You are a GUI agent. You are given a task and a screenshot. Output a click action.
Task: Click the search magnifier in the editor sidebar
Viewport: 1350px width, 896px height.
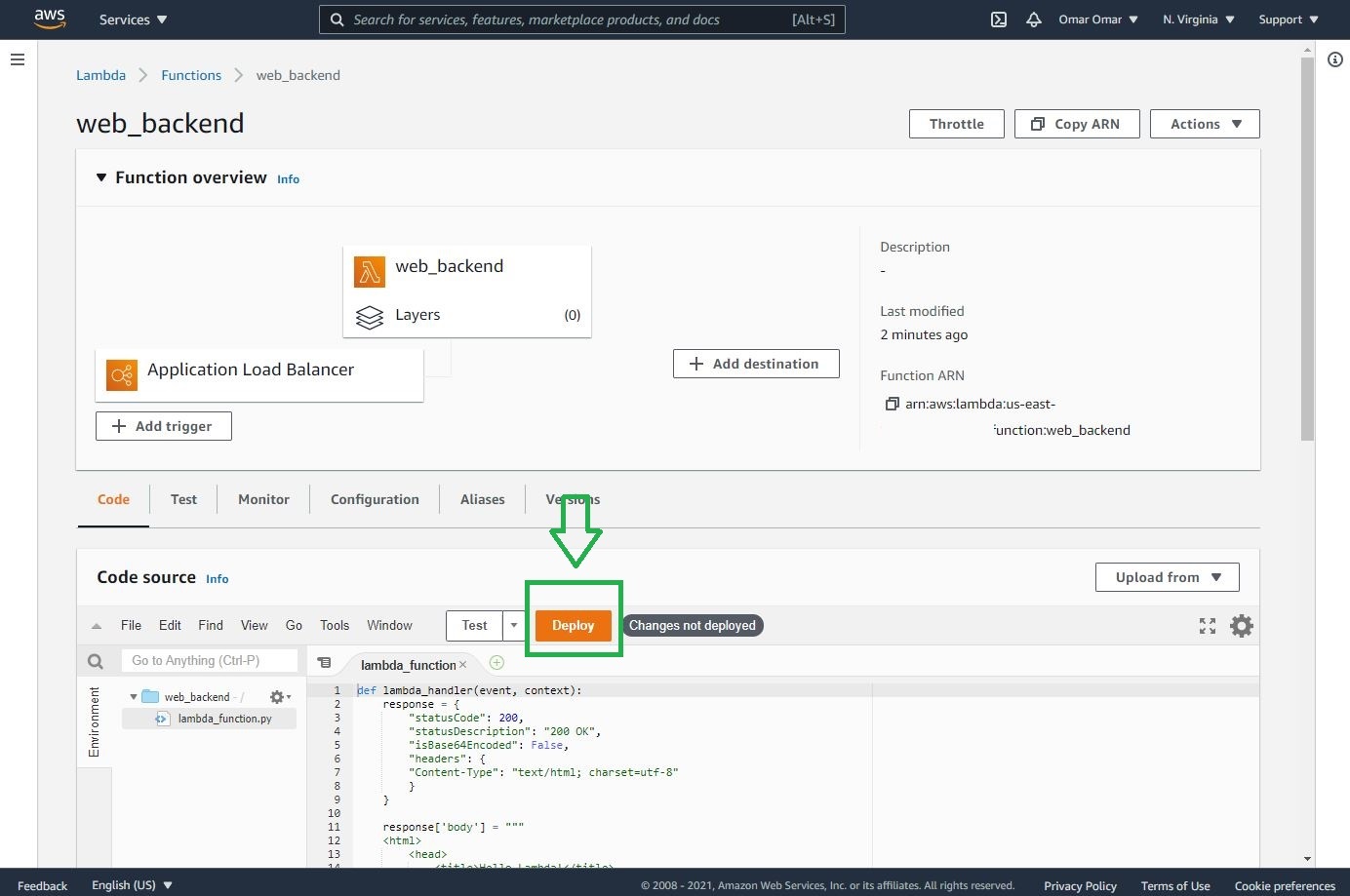coord(96,661)
